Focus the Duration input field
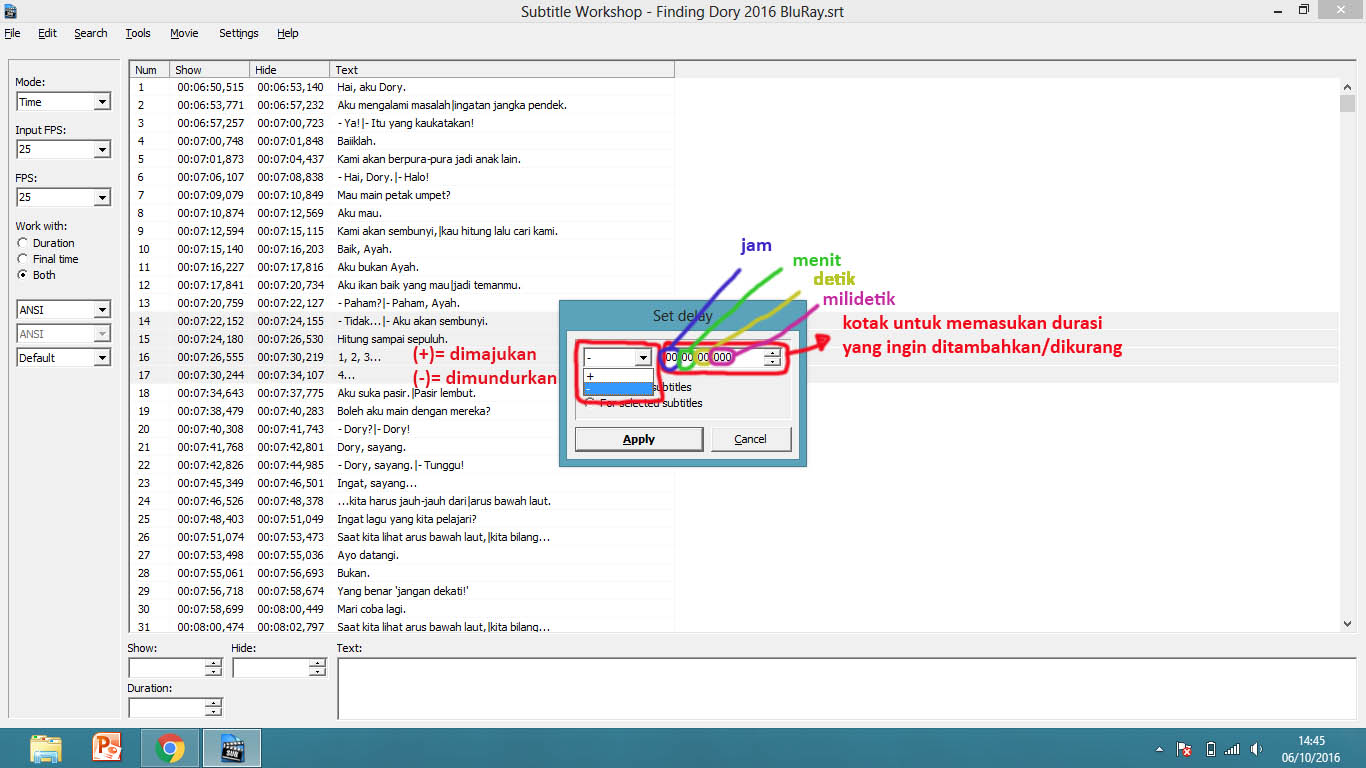This screenshot has height=768, width=1366. click(167, 708)
